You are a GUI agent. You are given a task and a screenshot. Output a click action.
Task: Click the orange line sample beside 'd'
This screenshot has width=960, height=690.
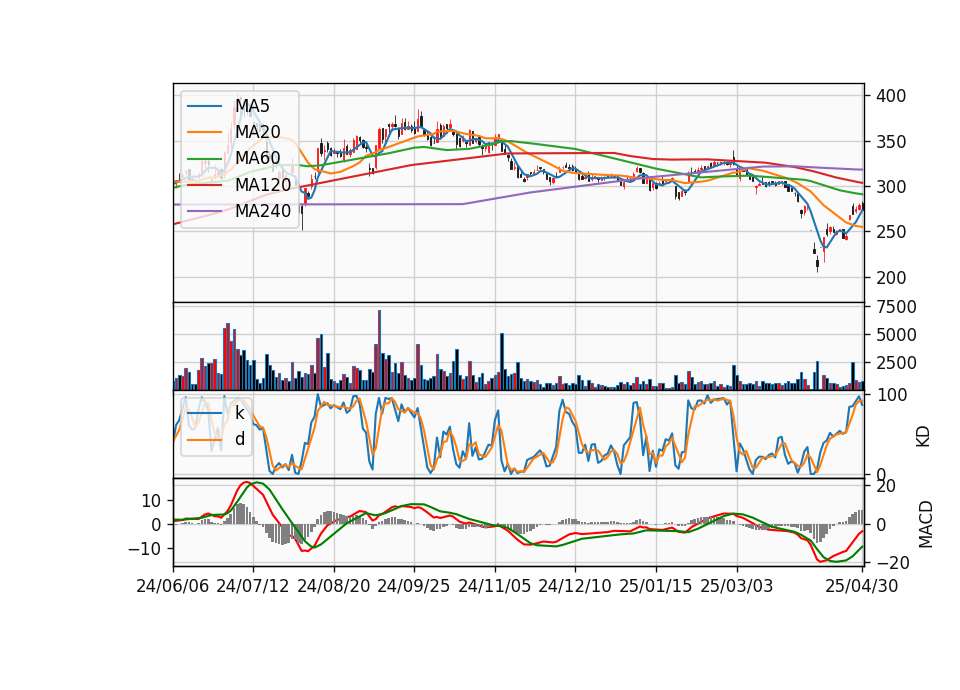pos(204,440)
